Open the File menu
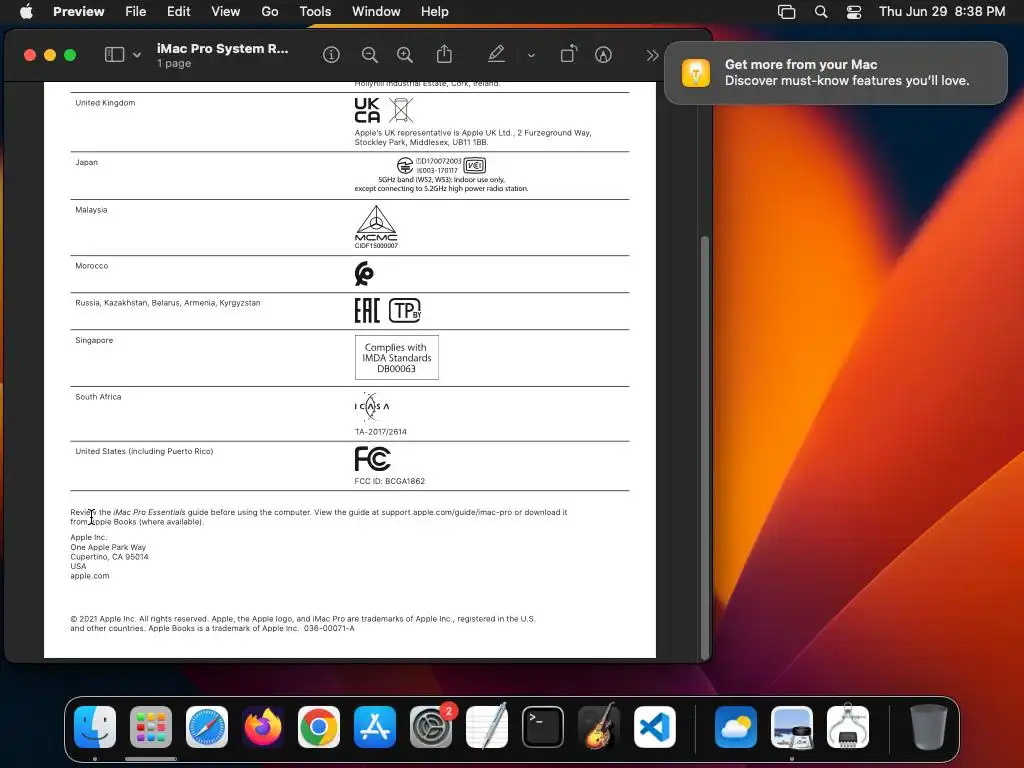 click(x=135, y=11)
